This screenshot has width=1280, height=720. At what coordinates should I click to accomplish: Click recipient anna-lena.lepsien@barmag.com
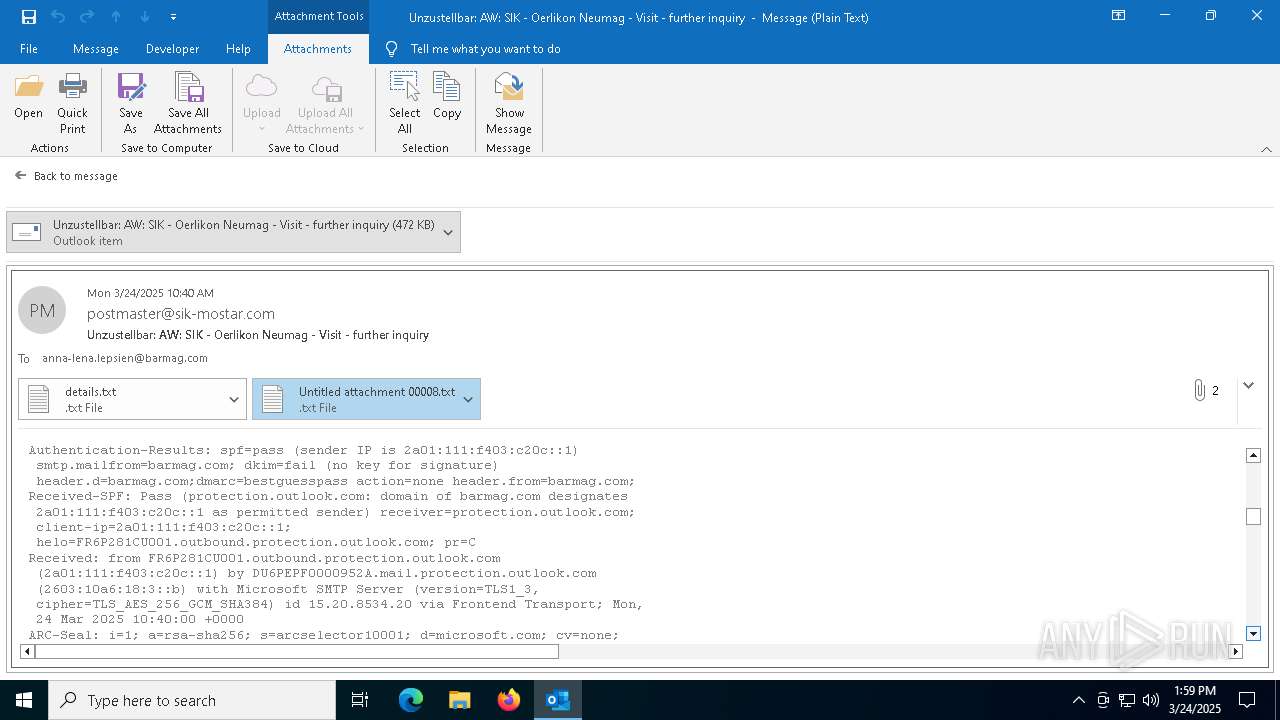(125, 358)
